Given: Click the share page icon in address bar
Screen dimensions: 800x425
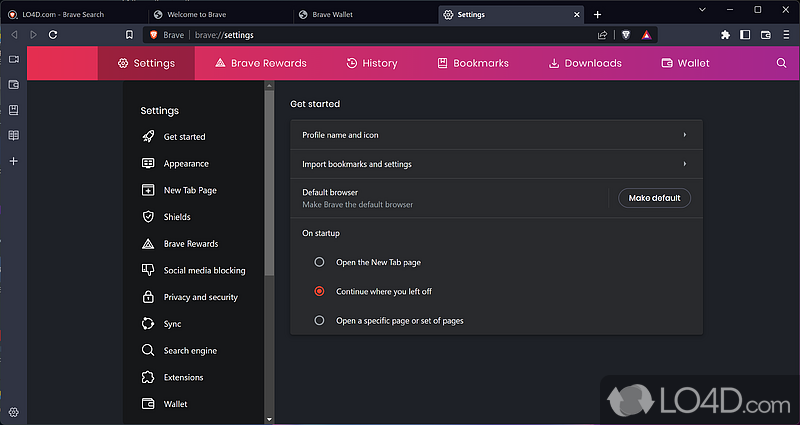Looking at the screenshot, I should click(x=603, y=35).
